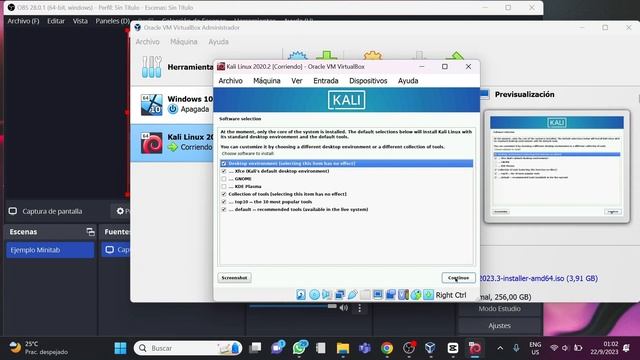Image resolution: width=640 pixels, height=360 pixels.
Task: Open Ayuda menu in Kali VM window
Action: pos(408,81)
